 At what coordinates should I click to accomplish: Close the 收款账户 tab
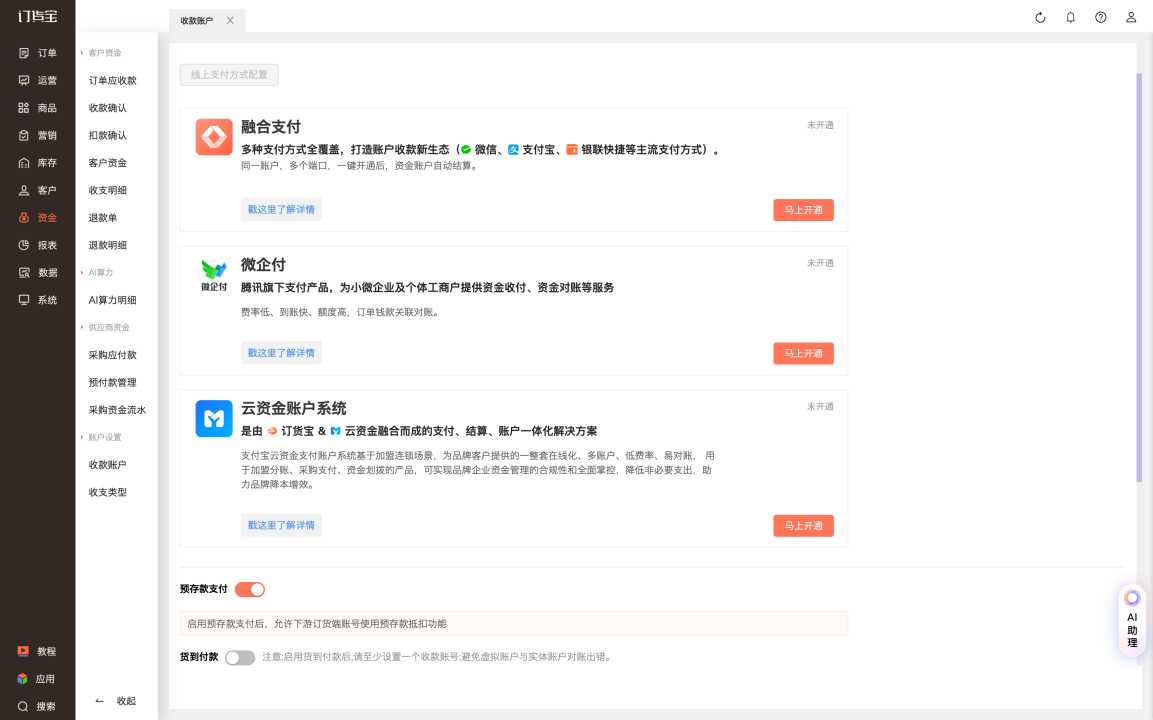(230, 20)
